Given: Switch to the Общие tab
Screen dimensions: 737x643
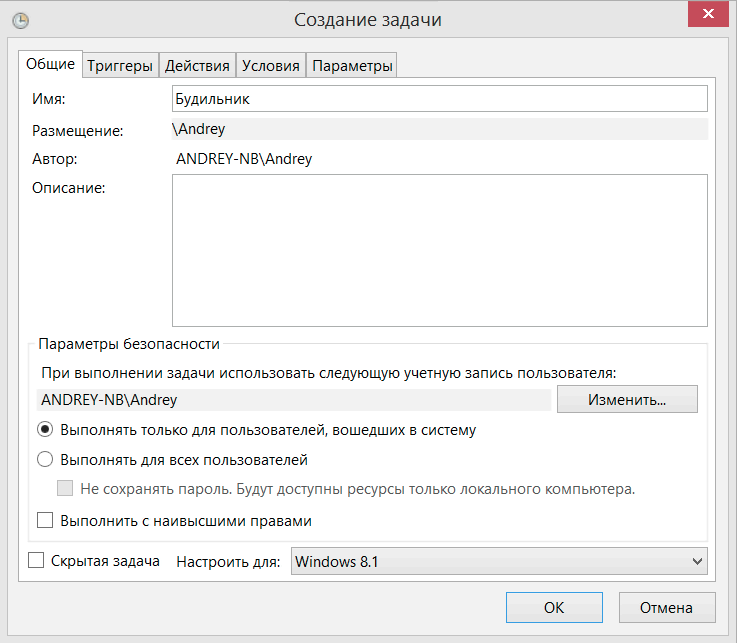Looking at the screenshot, I should [50, 65].
